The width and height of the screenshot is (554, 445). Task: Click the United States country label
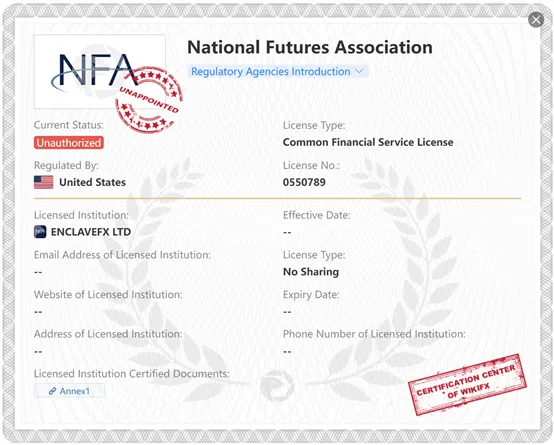93,182
